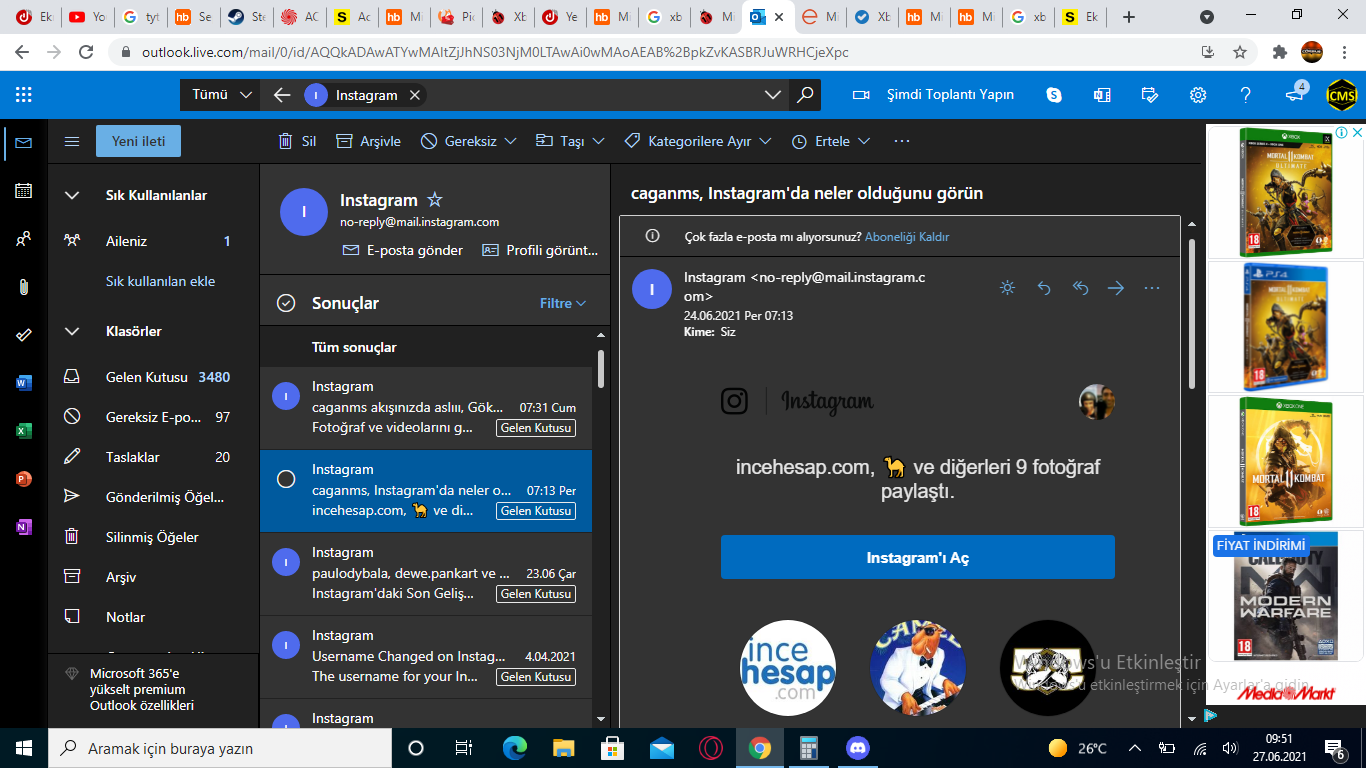Open Taşı move-to dropdown
This screenshot has height=768, width=1366.
(598, 141)
